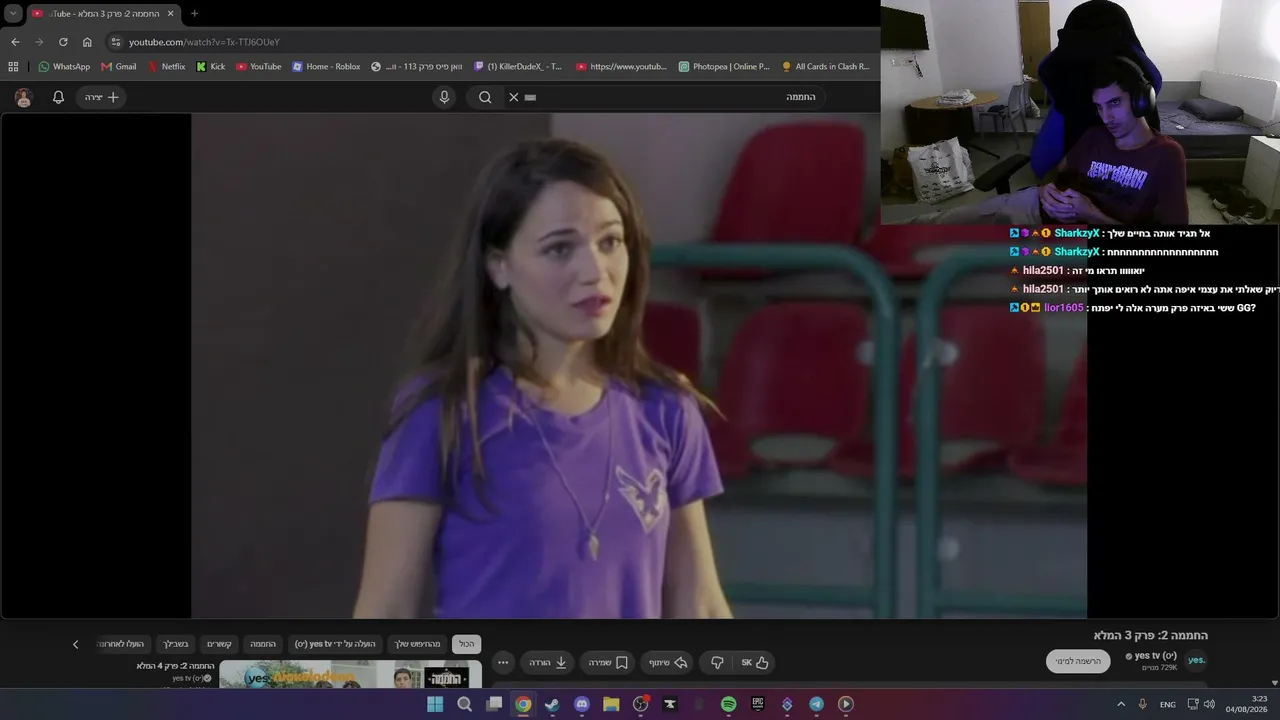Open Chrome tab search dropdown

(13, 13)
